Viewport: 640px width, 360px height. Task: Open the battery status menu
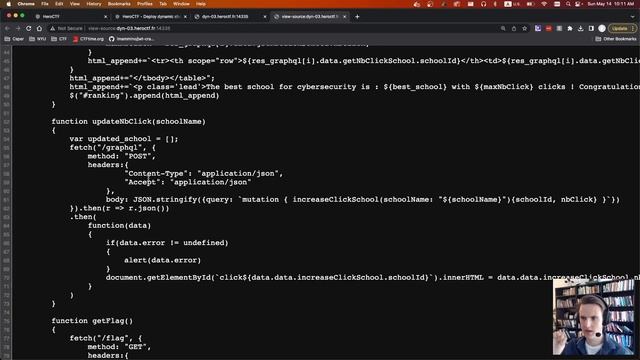click(530, 4)
